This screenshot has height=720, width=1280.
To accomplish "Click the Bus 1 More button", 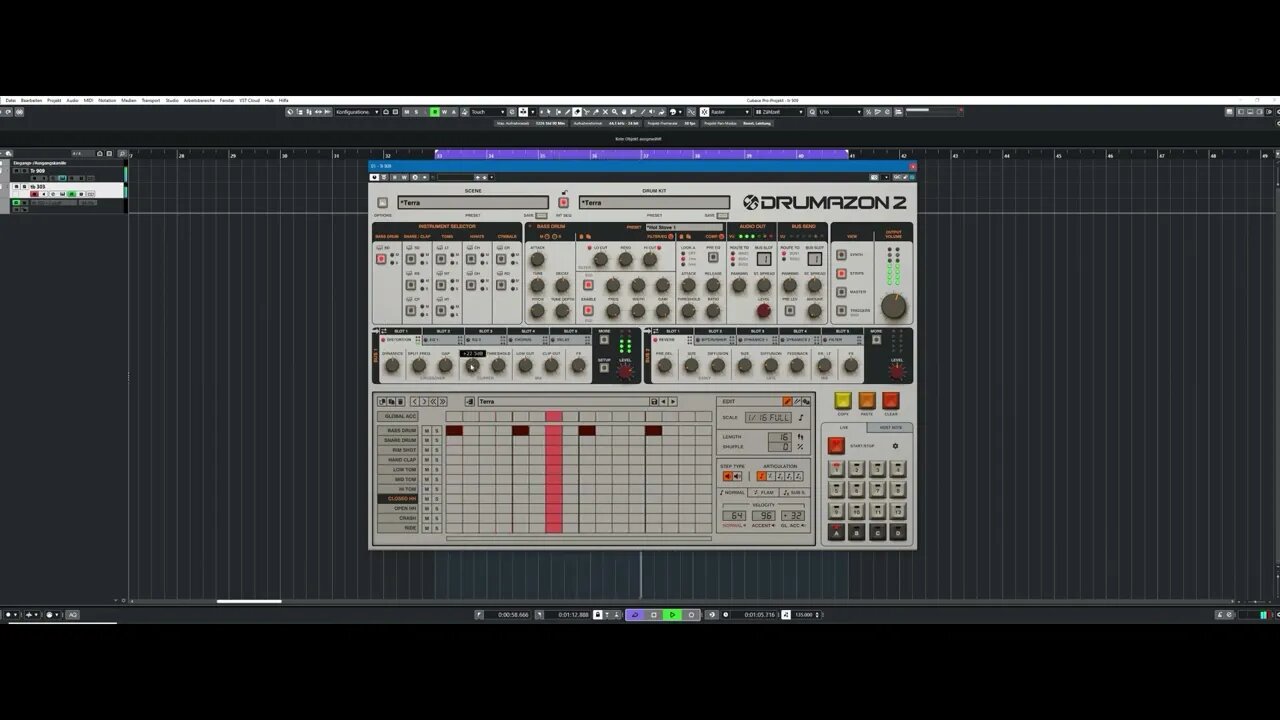I will [604, 340].
